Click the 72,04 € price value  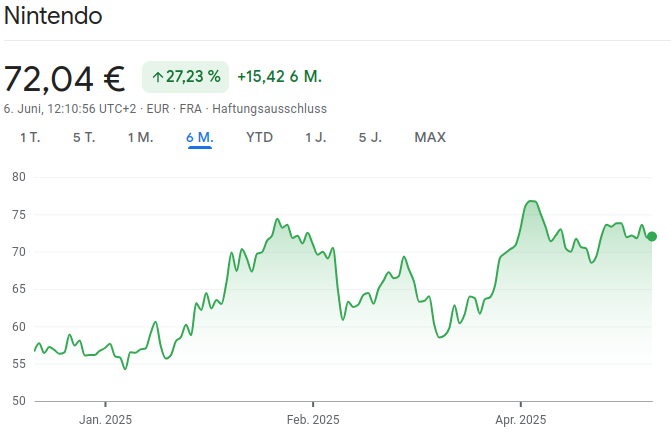65,79
